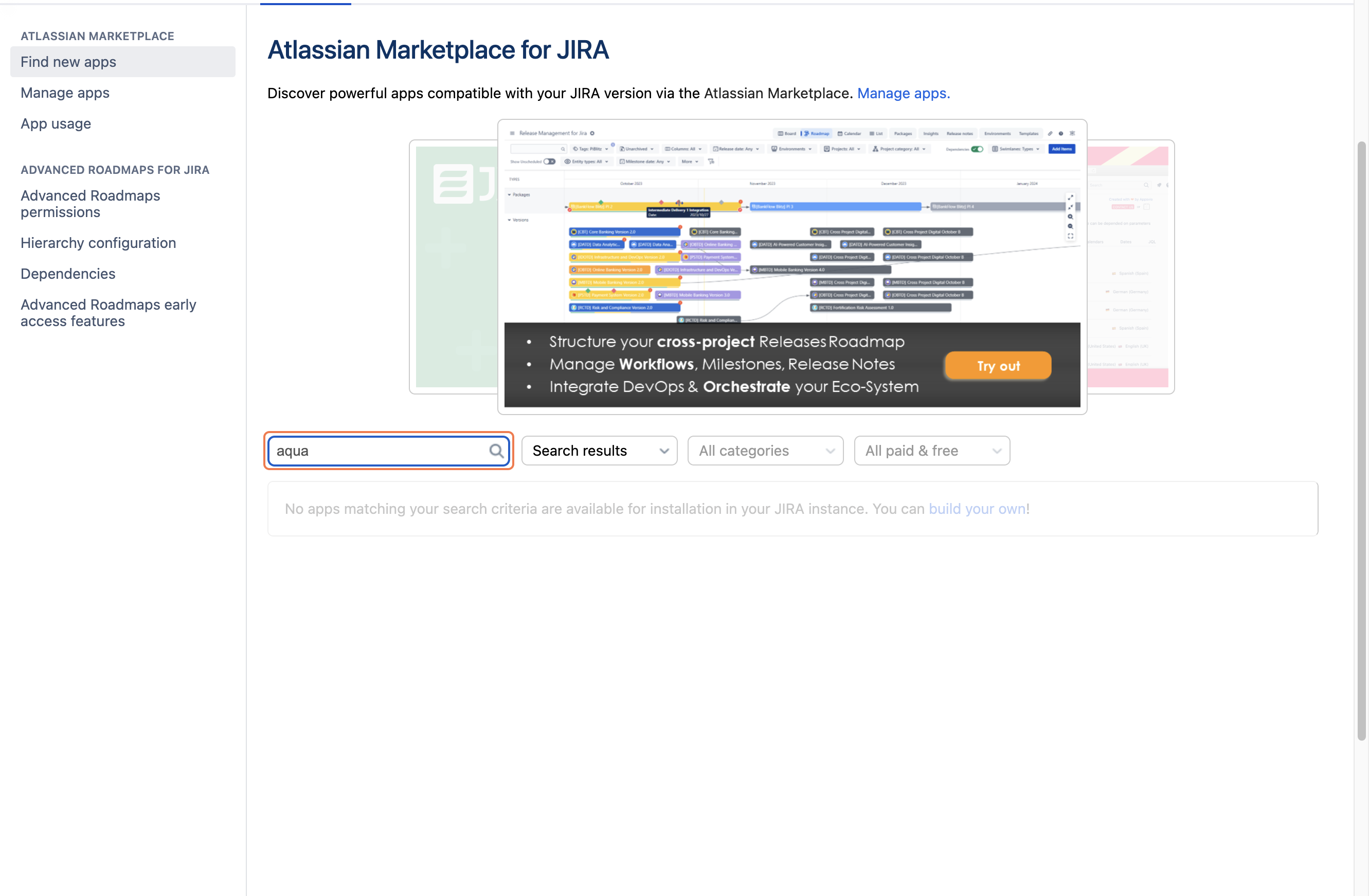Viewport: 1369px width, 896px height.
Task: Open Advanced Roadmaps early access features
Action: (x=108, y=313)
